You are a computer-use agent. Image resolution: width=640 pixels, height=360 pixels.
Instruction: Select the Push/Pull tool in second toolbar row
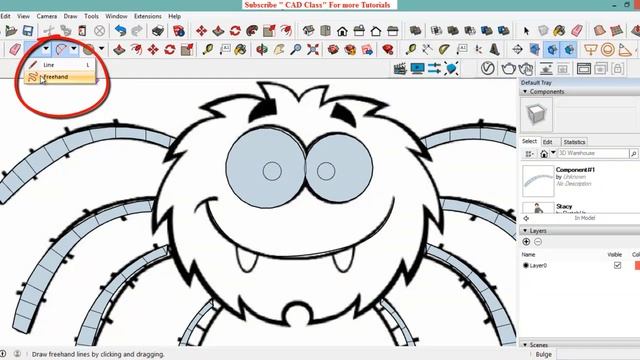119,49
